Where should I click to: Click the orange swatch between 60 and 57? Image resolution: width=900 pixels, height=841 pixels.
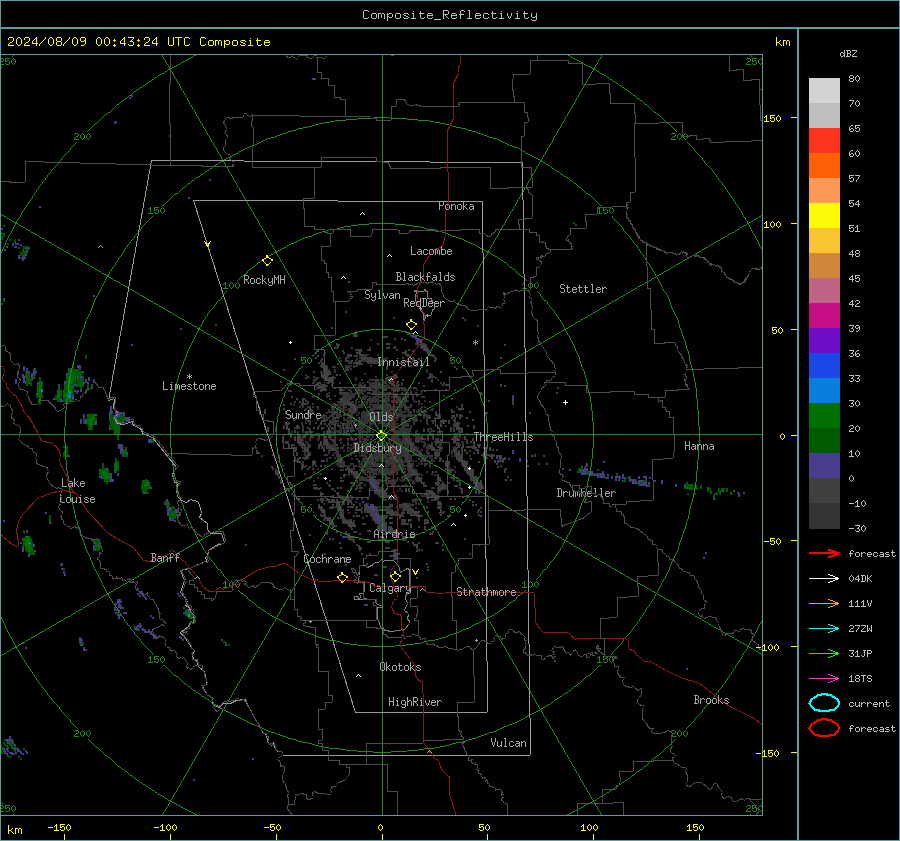(x=824, y=166)
